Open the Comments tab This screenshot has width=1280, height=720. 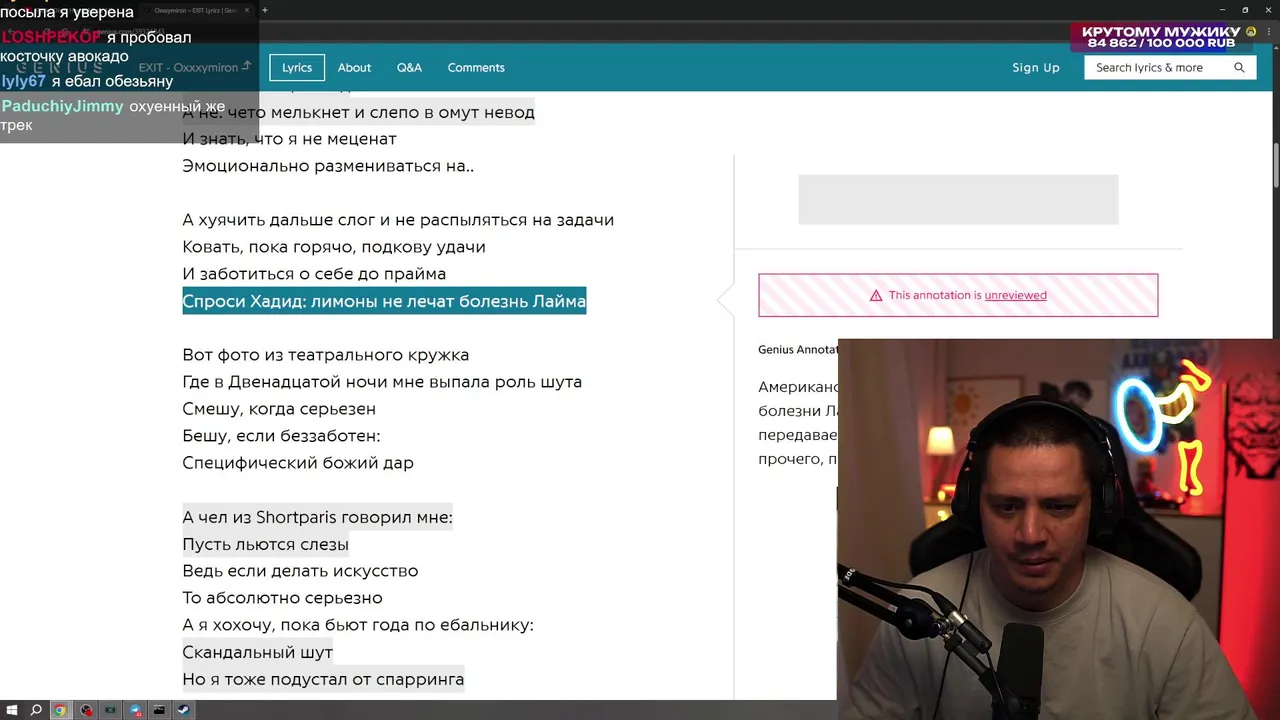(476, 67)
